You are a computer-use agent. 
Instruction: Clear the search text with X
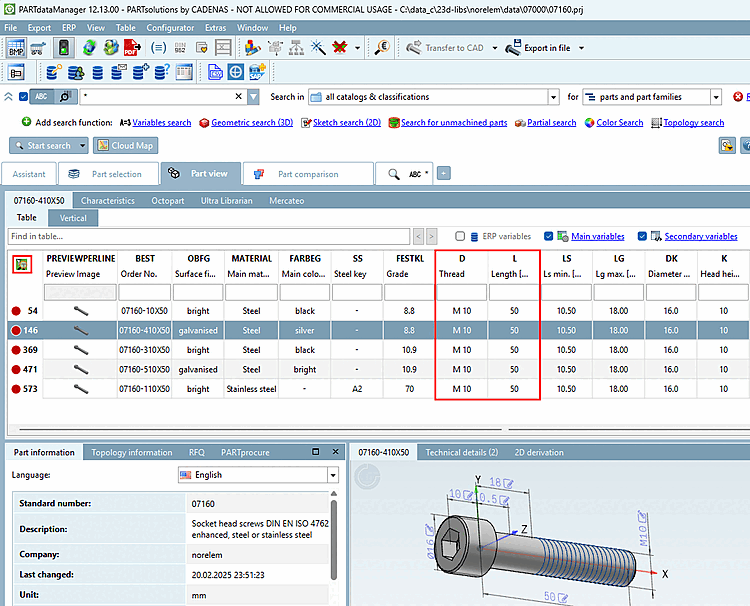pyautogui.click(x=239, y=97)
